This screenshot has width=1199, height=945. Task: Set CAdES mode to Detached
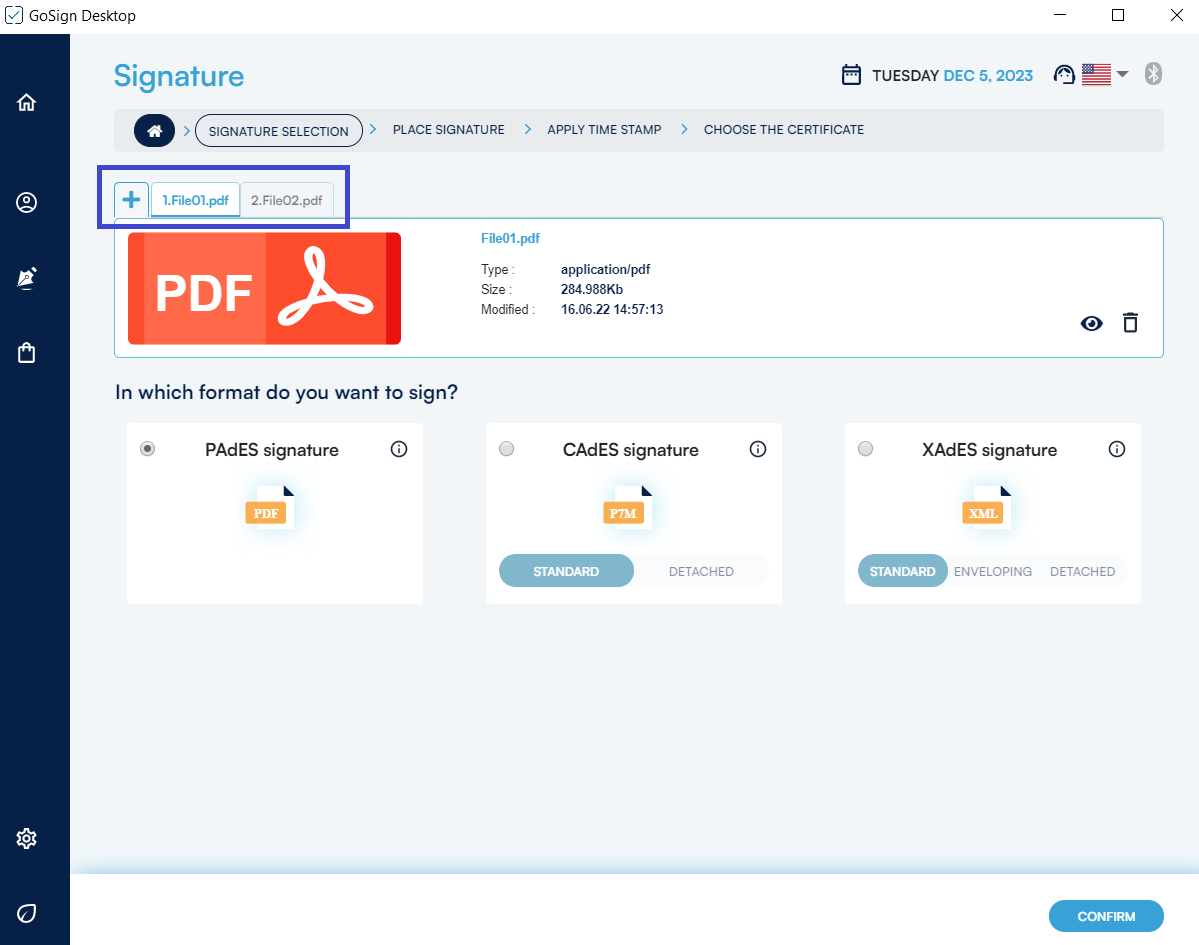[701, 572]
